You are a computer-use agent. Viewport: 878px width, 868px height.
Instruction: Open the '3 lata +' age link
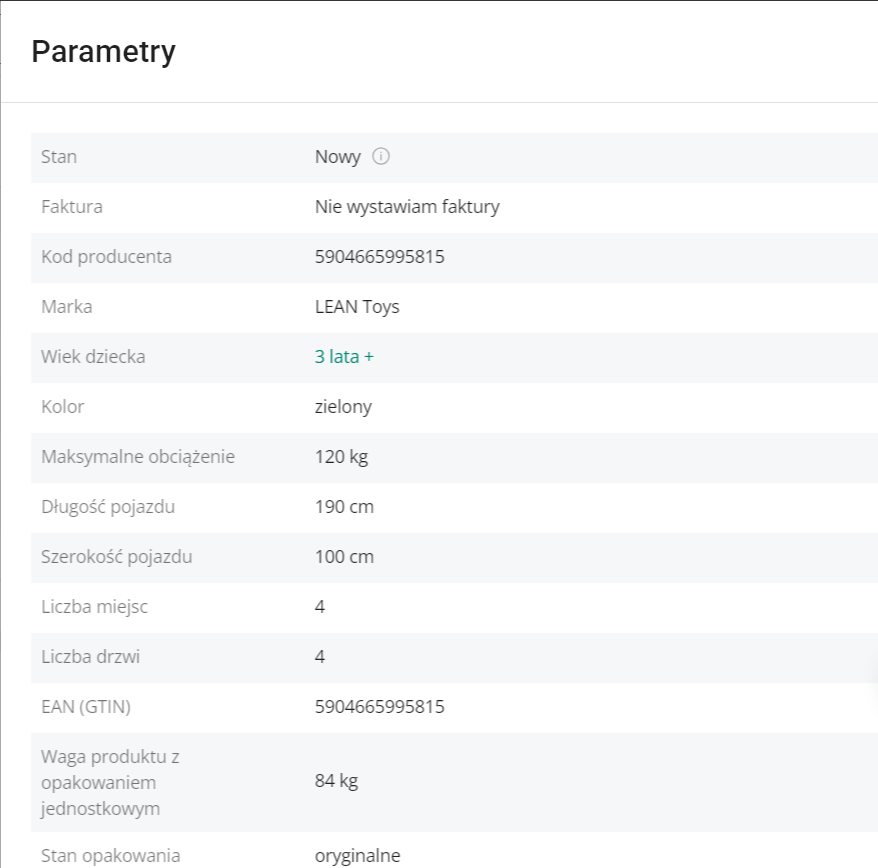click(x=344, y=357)
